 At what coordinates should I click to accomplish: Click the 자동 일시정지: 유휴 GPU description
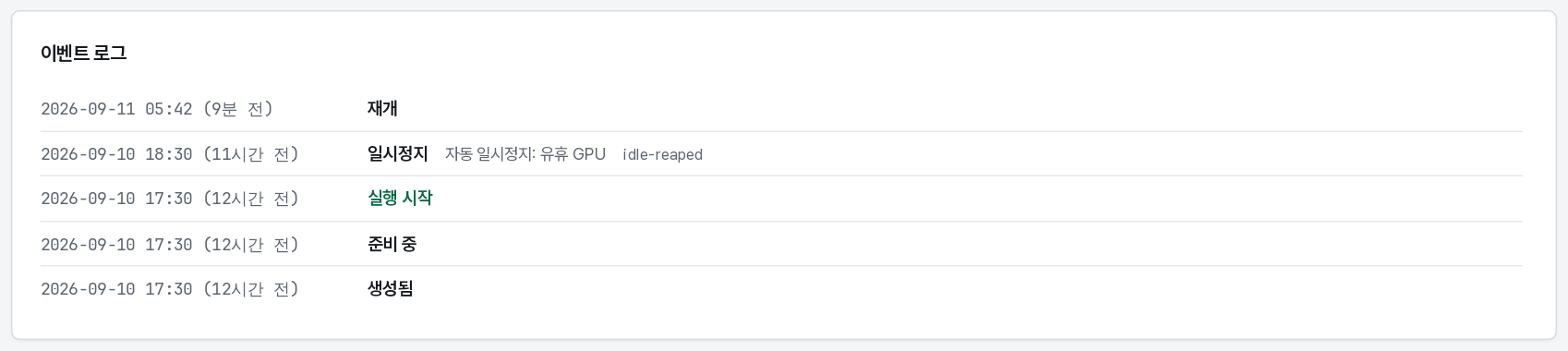click(525, 154)
